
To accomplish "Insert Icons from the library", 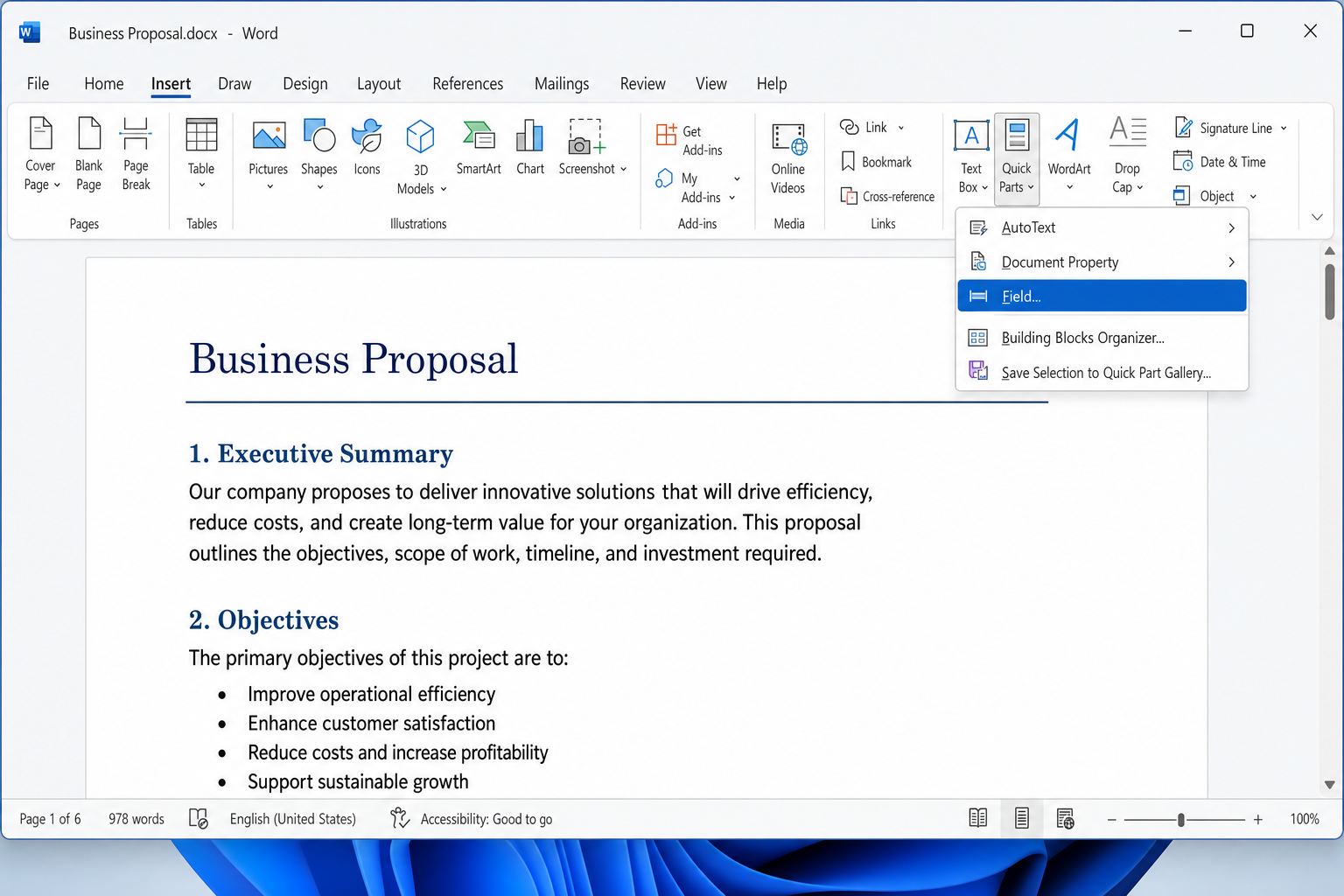I will pyautogui.click(x=367, y=148).
